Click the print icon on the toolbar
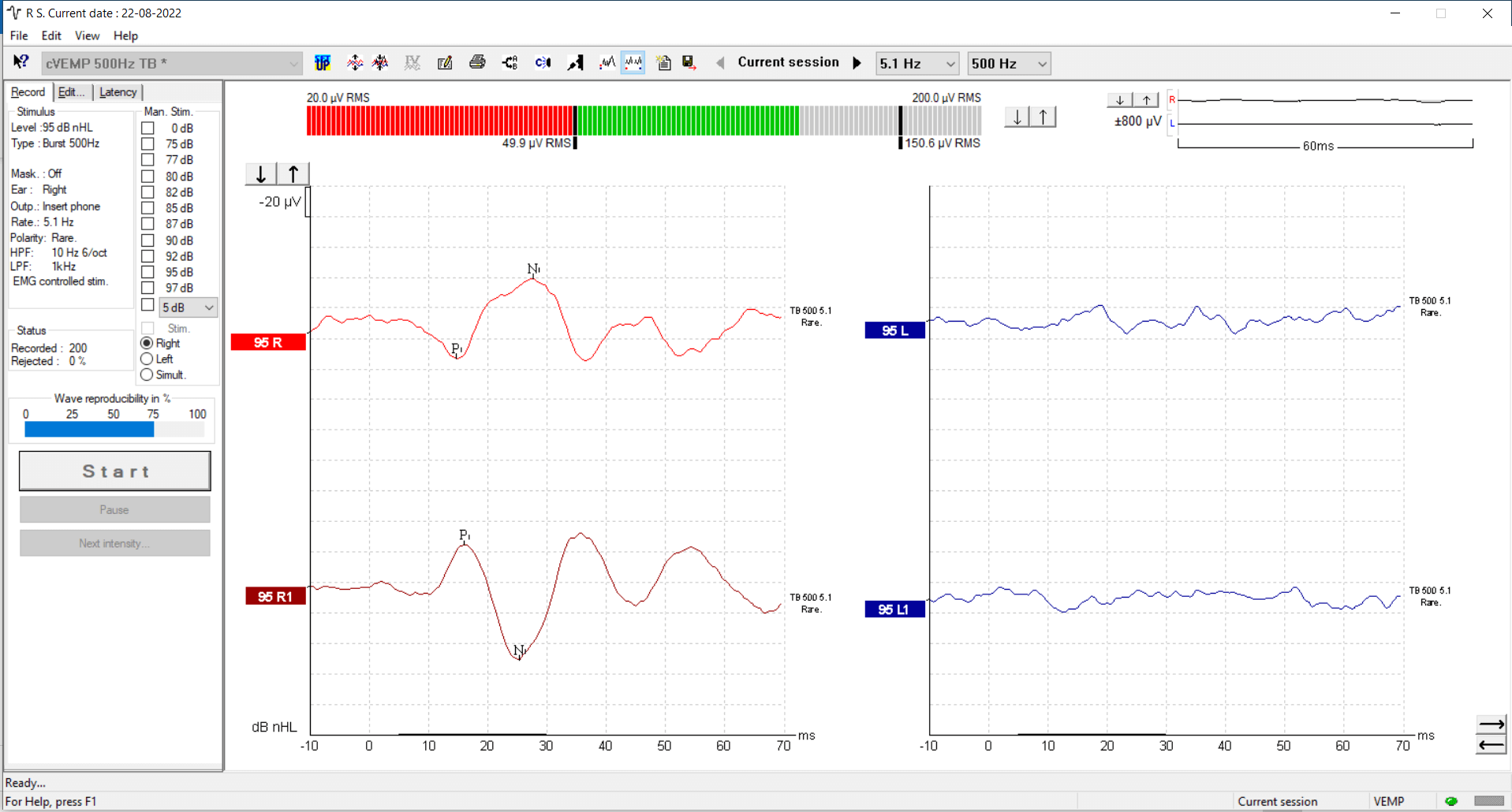1512x812 pixels. 477,63
